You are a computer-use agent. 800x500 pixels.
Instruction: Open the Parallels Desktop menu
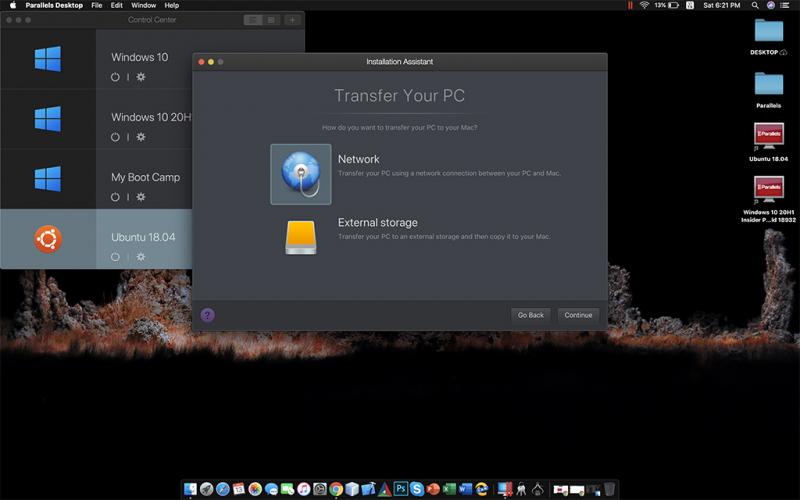point(54,5)
